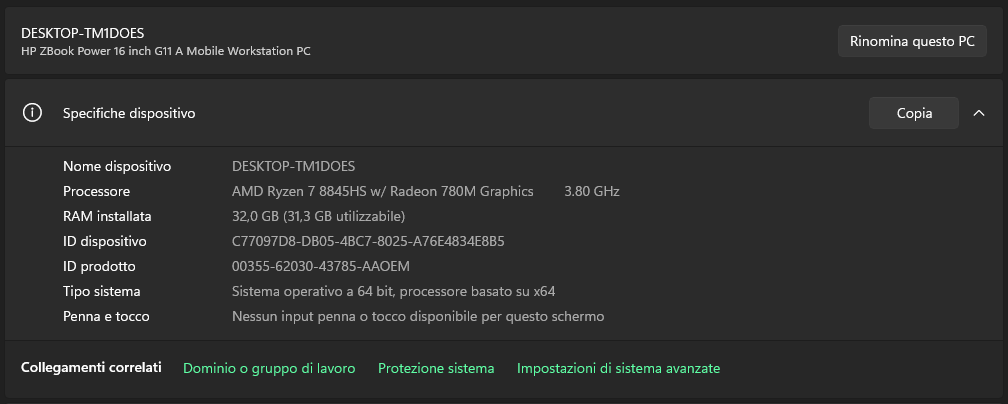
Task: Open Dominio o gruppo di lavoro link
Action: pyautogui.click(x=269, y=368)
